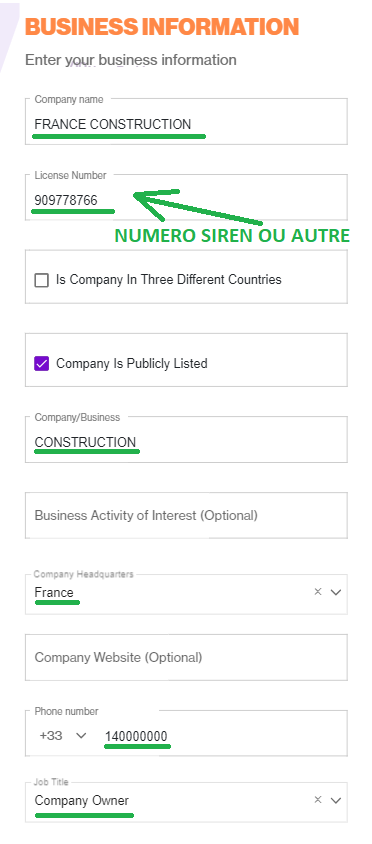Select the Company Owner job title value
Screen dimensions: 372x844
point(82,800)
